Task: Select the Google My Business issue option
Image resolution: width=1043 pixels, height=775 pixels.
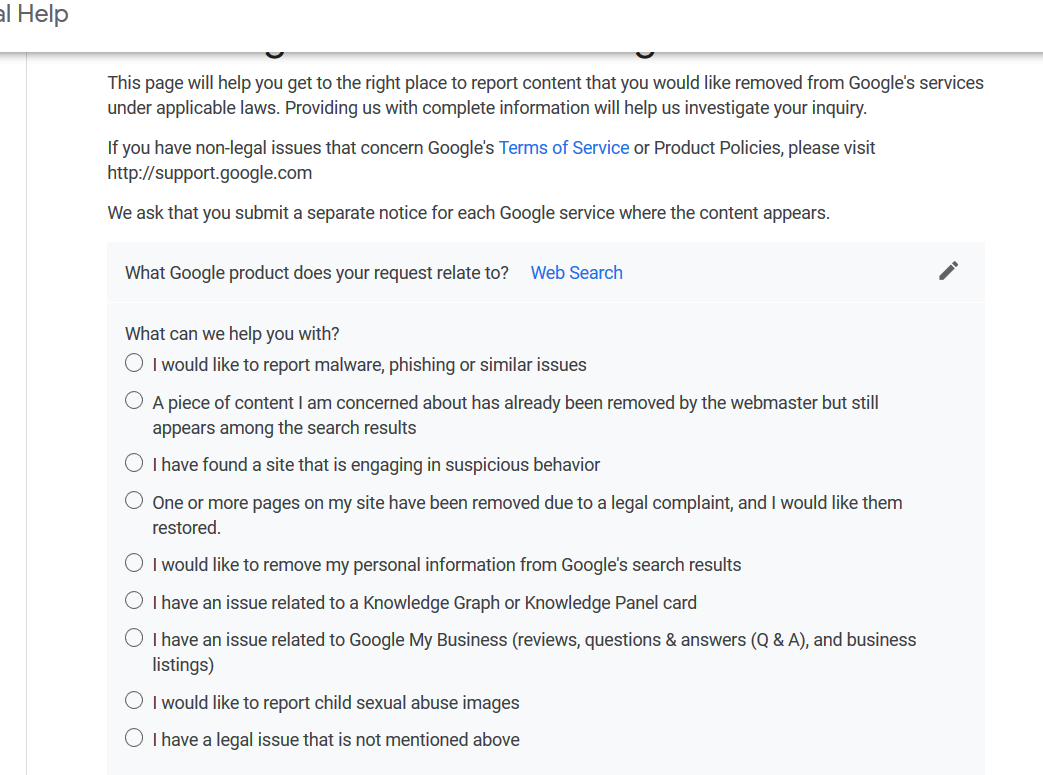Action: [134, 638]
